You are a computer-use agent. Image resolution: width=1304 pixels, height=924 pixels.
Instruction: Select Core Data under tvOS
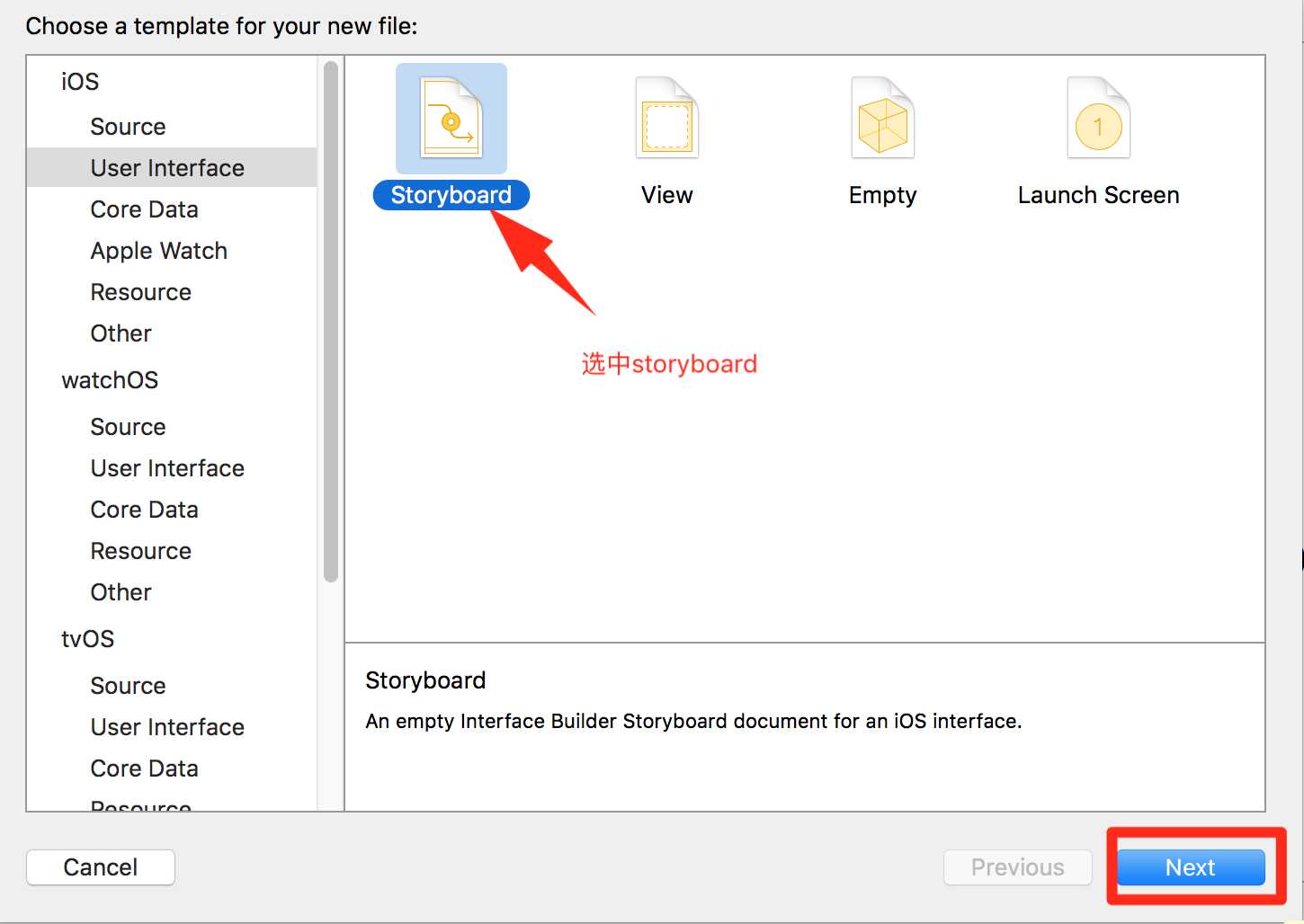[144, 769]
